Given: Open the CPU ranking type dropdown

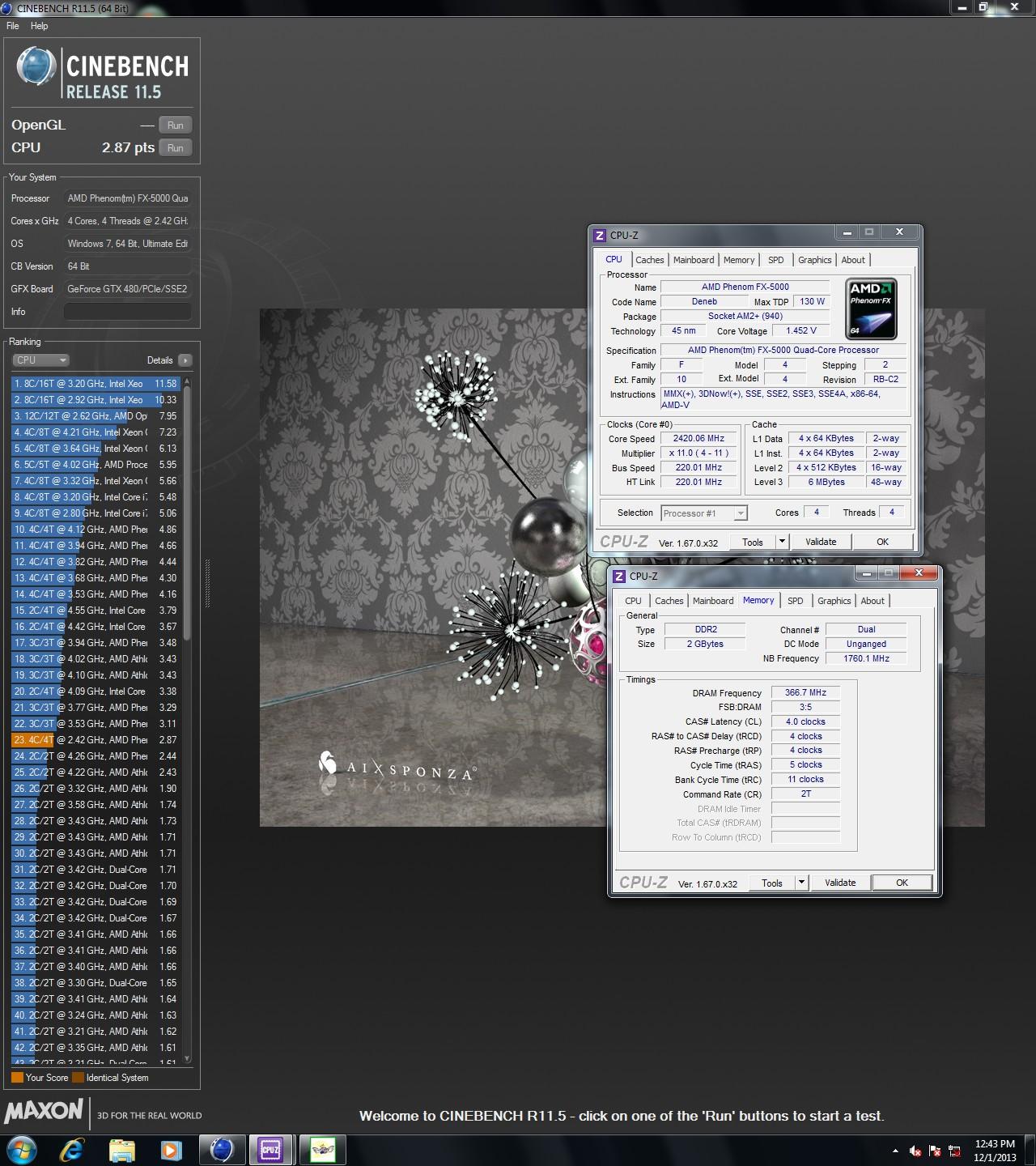Looking at the screenshot, I should [x=40, y=360].
